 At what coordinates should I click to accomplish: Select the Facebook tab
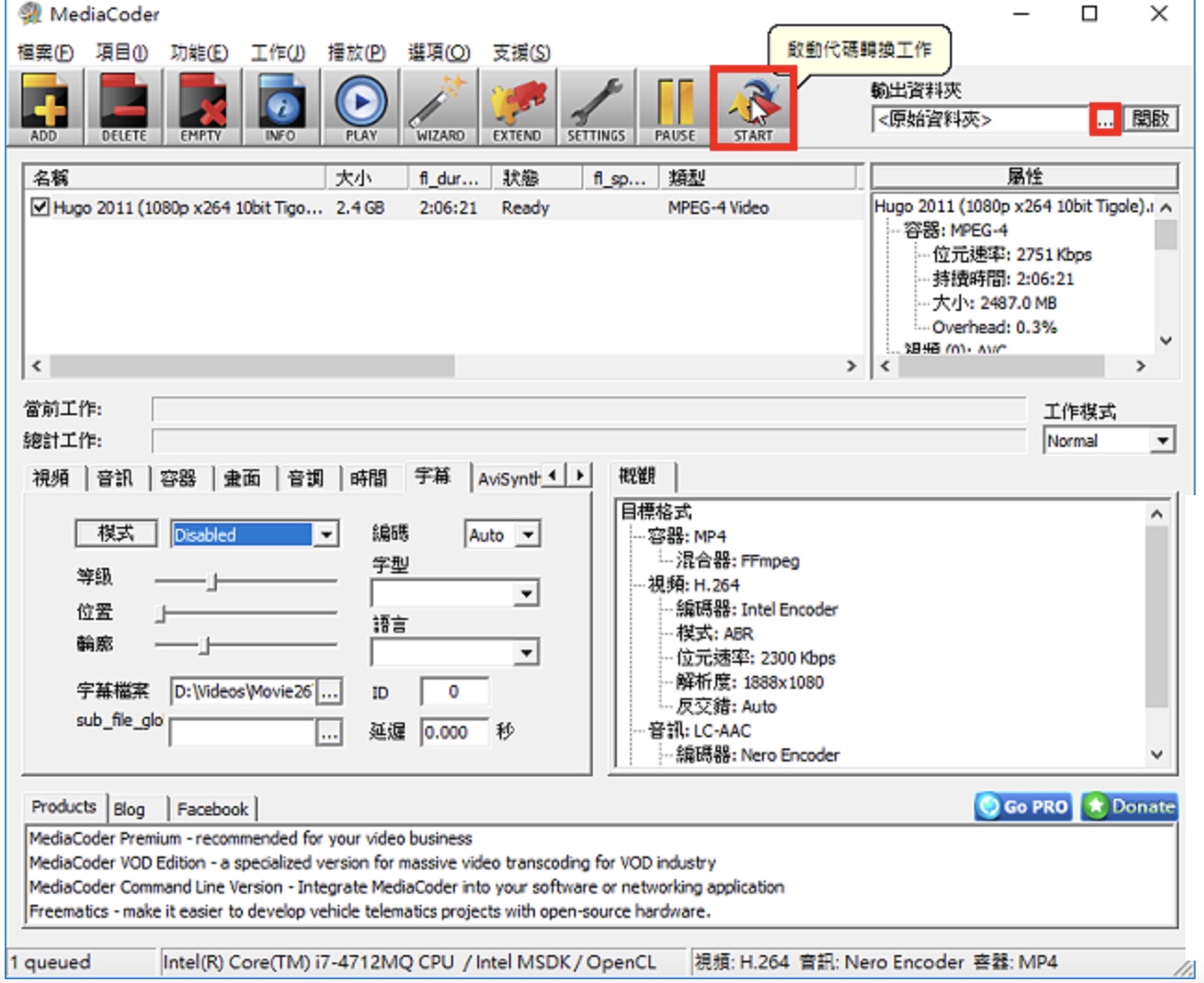click(213, 809)
